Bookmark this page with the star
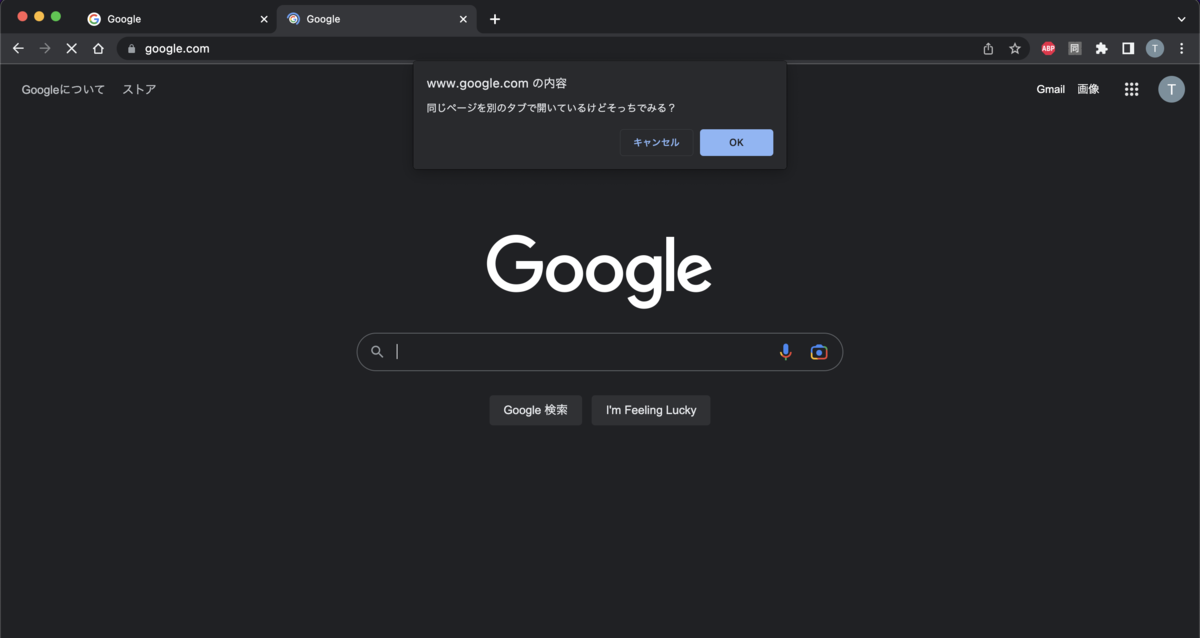Viewport: 1200px width, 638px height. 1015,48
